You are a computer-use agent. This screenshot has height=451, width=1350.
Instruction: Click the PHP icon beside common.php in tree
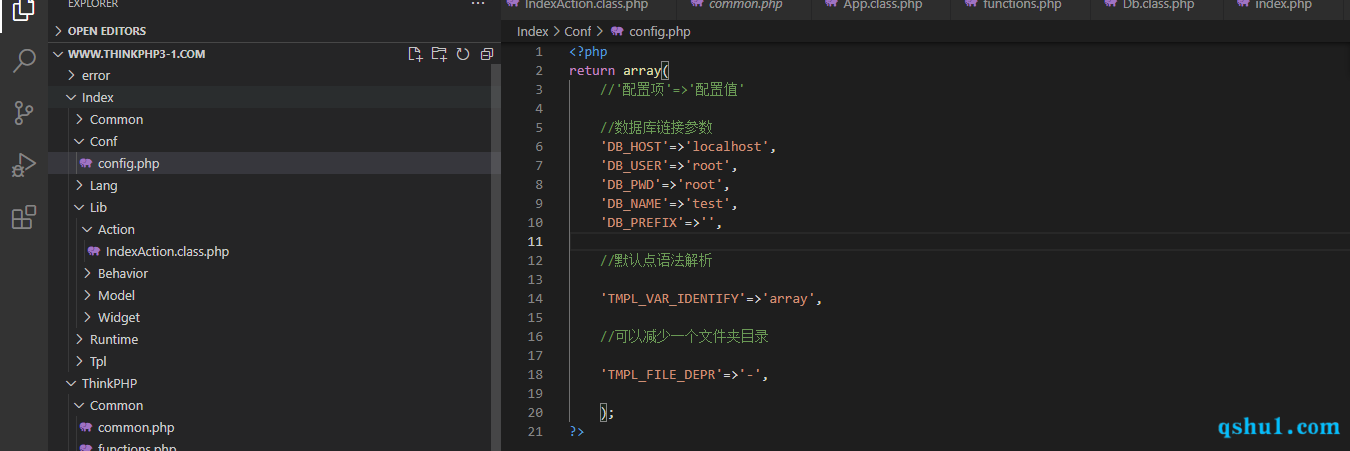click(86, 427)
